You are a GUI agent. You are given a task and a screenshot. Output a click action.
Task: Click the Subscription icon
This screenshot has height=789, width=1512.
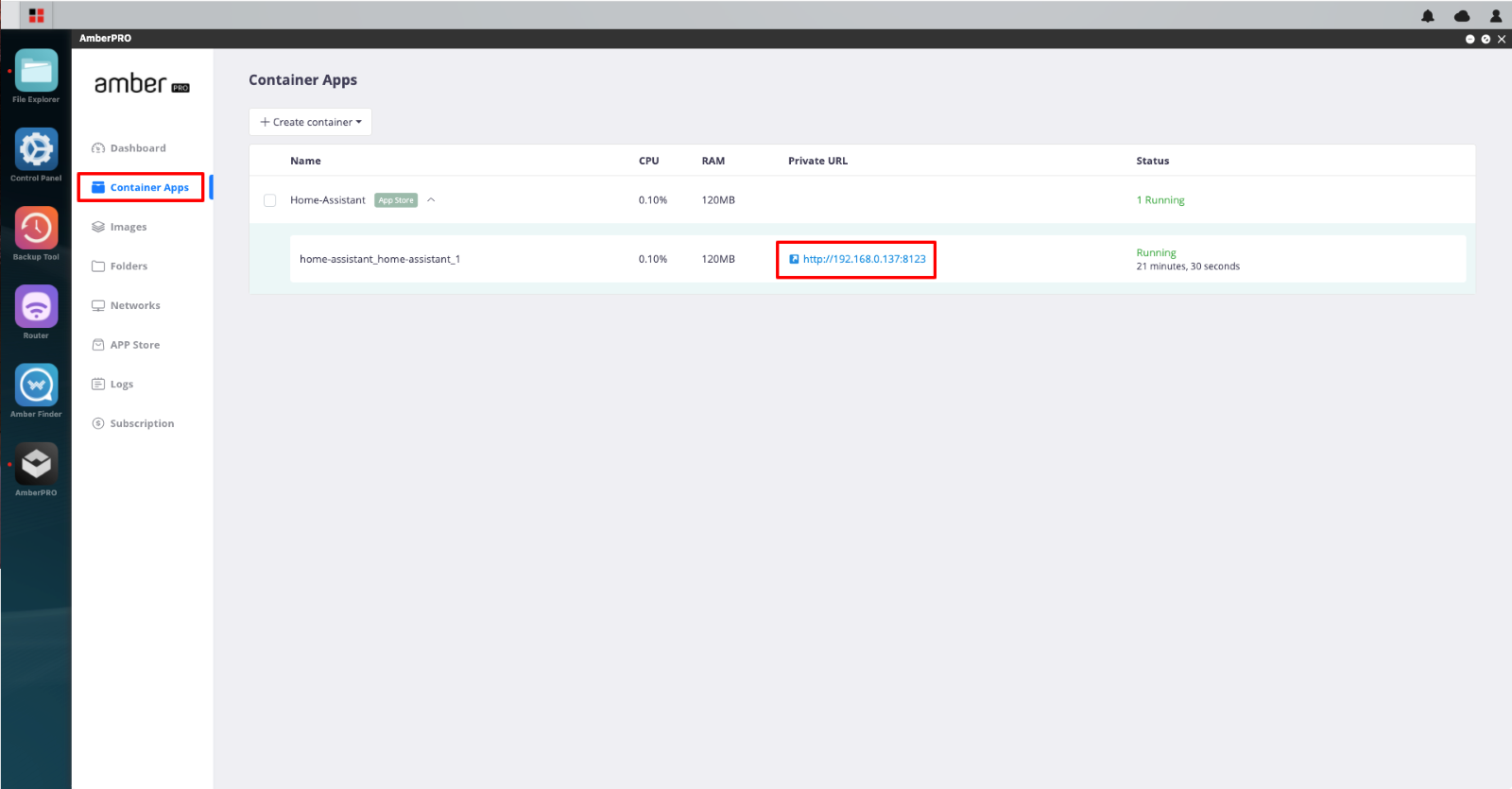coord(98,423)
